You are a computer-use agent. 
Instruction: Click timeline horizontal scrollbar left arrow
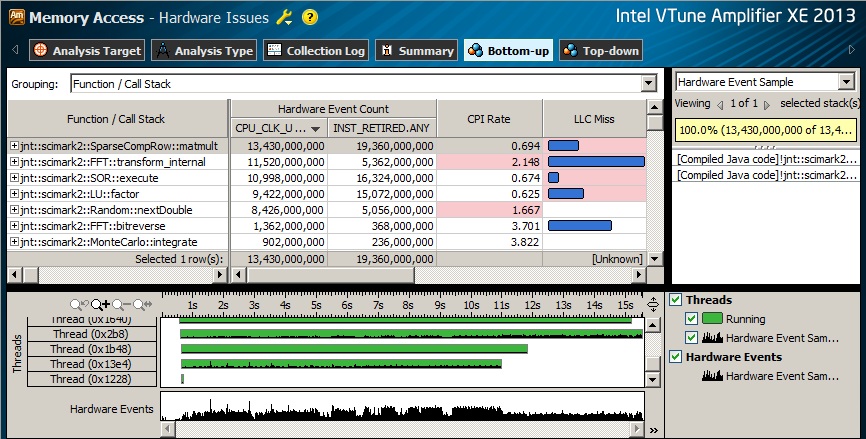[167, 429]
